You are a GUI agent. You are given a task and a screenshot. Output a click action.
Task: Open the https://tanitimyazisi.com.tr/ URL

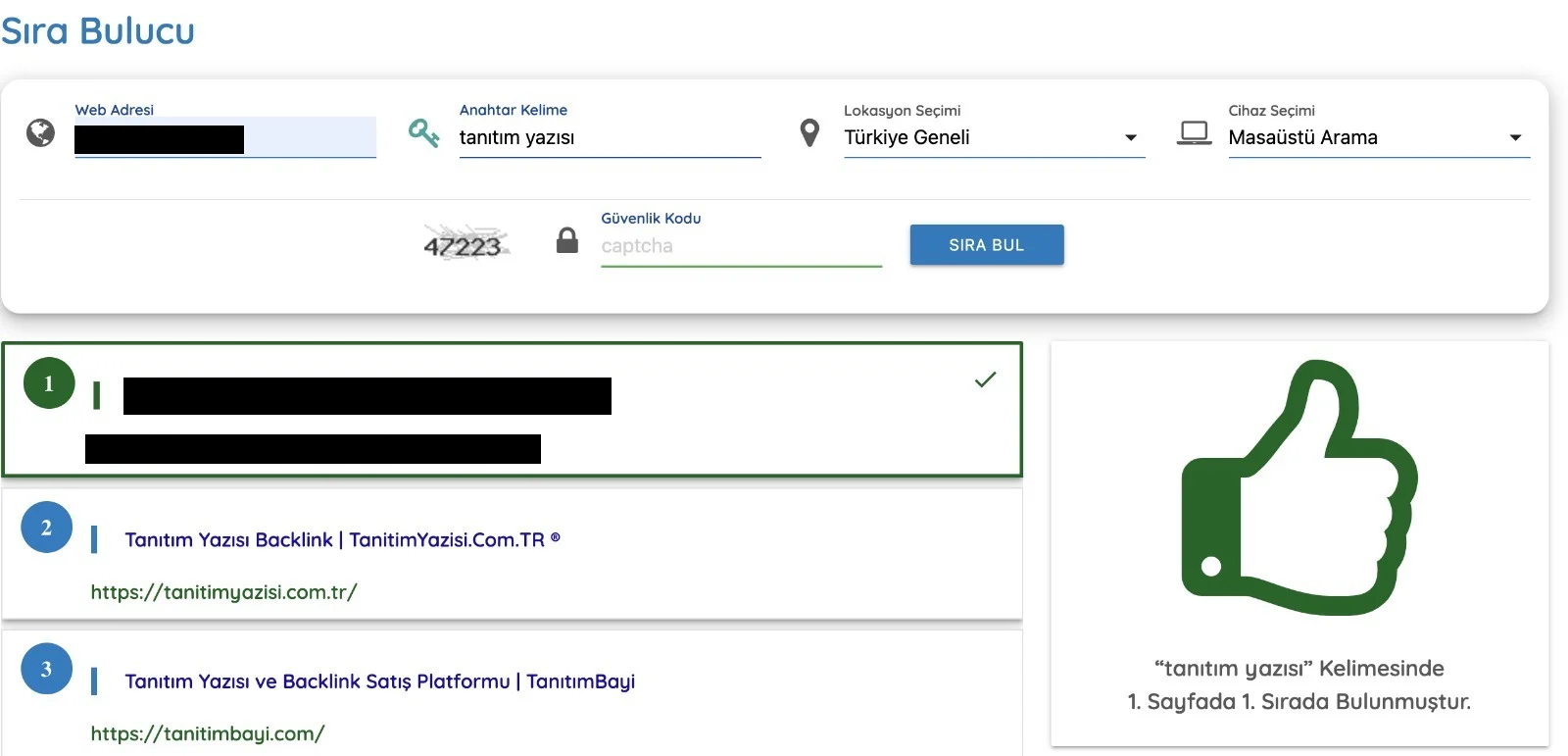click(x=223, y=592)
